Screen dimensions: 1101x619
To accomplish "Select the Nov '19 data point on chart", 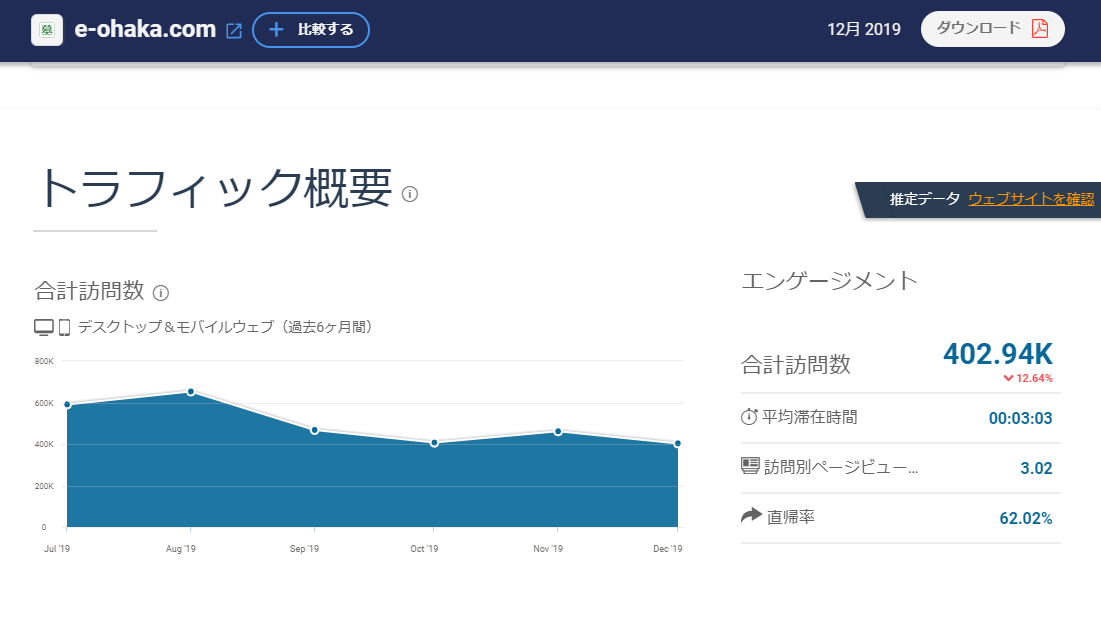I will (x=558, y=432).
